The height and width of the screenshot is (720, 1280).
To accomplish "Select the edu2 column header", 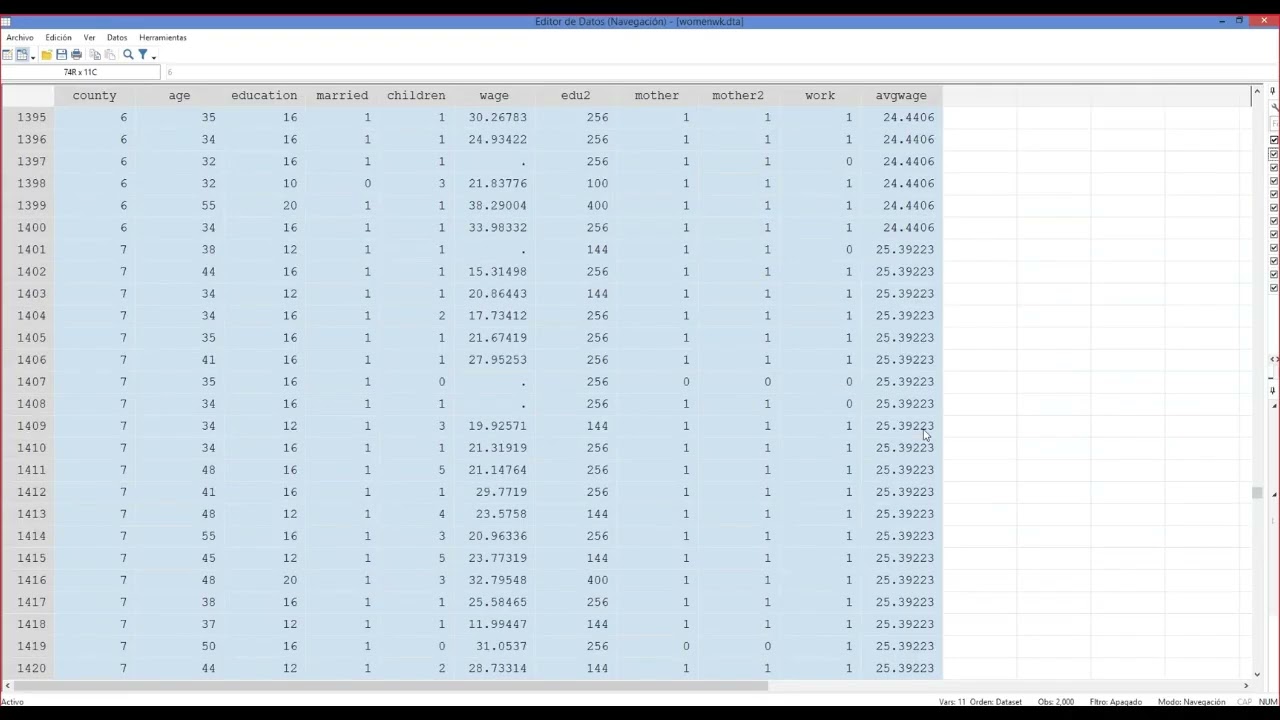I will click(575, 95).
